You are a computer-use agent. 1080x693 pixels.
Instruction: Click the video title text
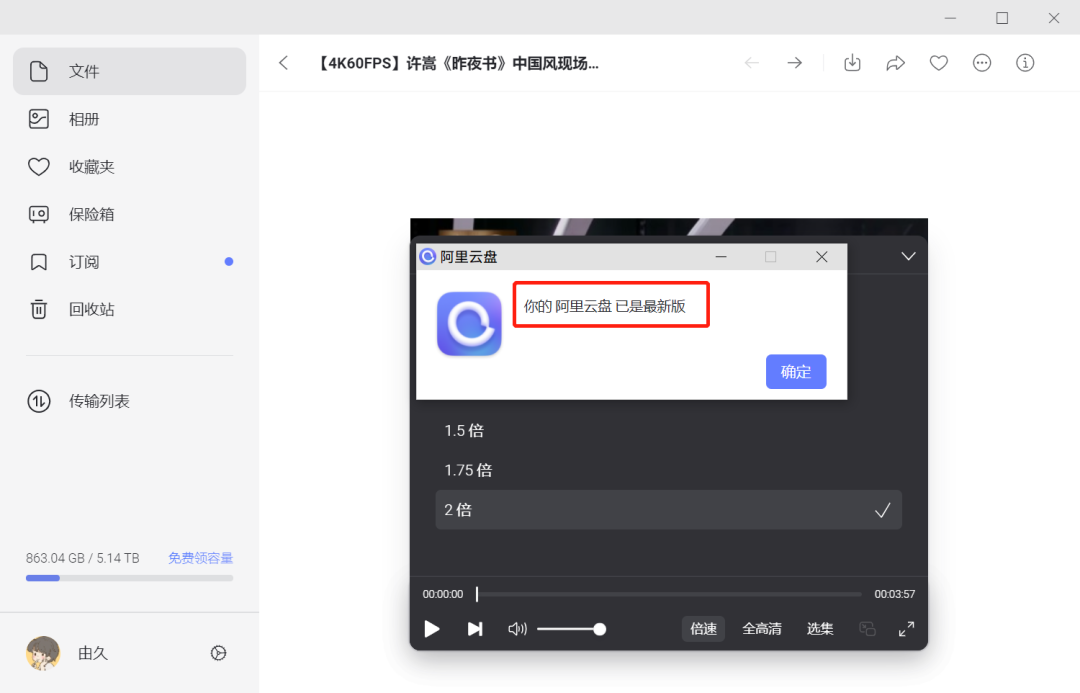pos(457,63)
